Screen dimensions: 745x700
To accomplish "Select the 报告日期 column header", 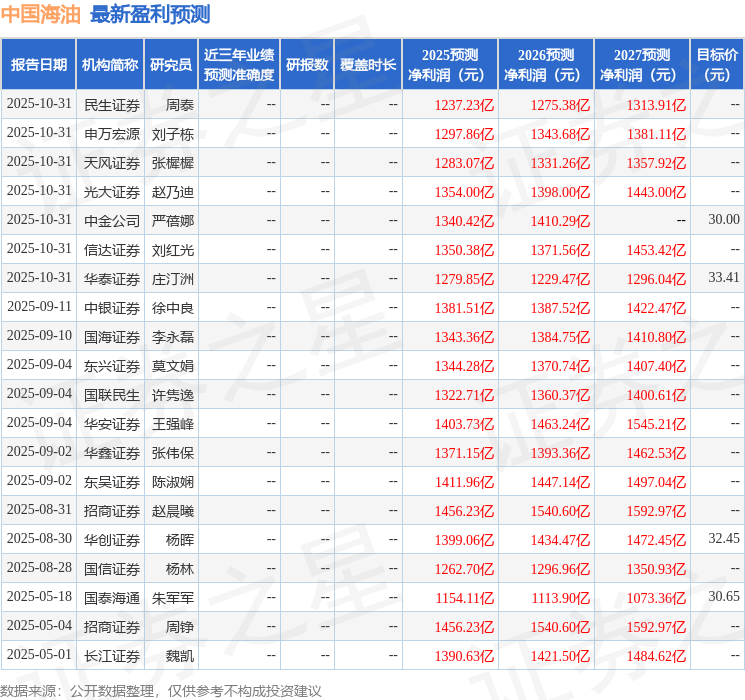I will click(x=38, y=65).
